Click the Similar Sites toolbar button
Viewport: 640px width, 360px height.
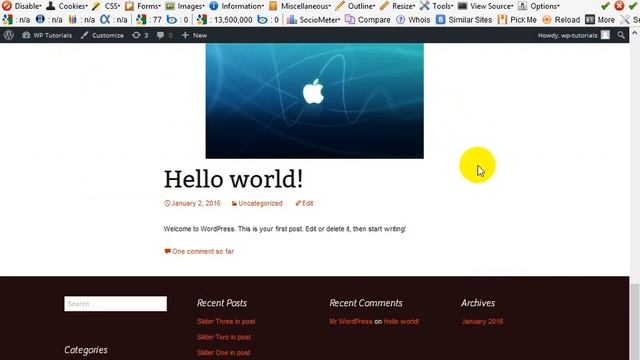click(464, 20)
